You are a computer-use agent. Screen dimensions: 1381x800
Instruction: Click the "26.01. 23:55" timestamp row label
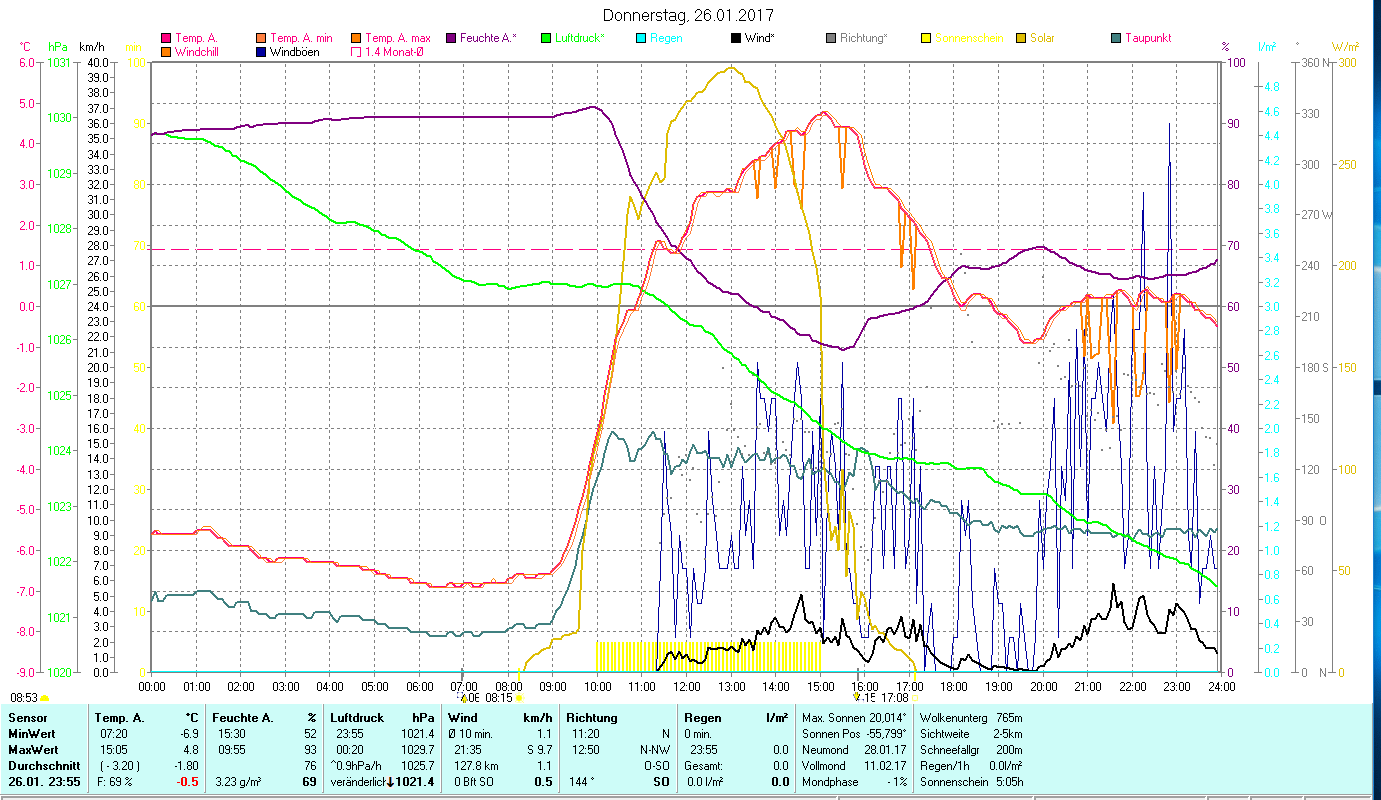tap(44, 781)
